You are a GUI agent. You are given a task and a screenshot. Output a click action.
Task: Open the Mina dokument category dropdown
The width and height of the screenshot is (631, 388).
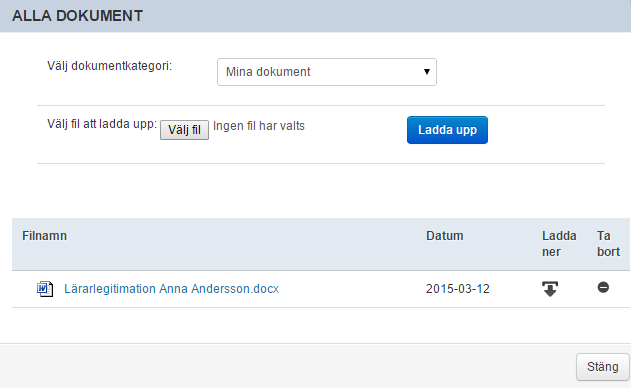[326, 72]
